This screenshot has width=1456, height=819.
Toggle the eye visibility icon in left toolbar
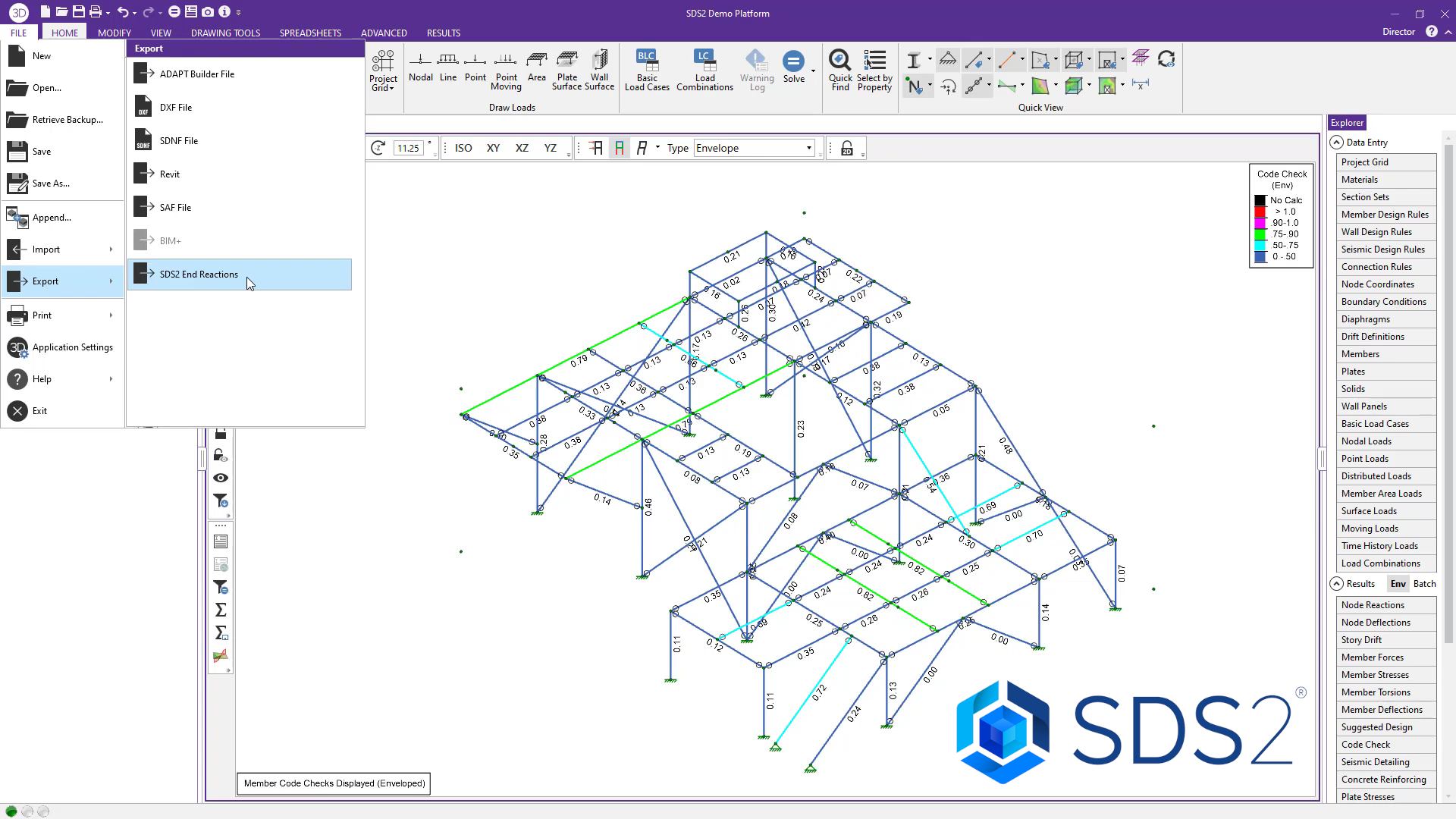pos(221,478)
